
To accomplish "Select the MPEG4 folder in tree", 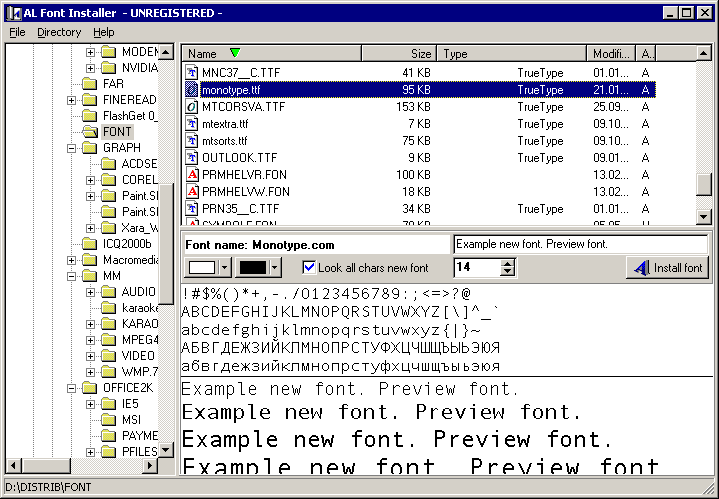I will [139, 340].
